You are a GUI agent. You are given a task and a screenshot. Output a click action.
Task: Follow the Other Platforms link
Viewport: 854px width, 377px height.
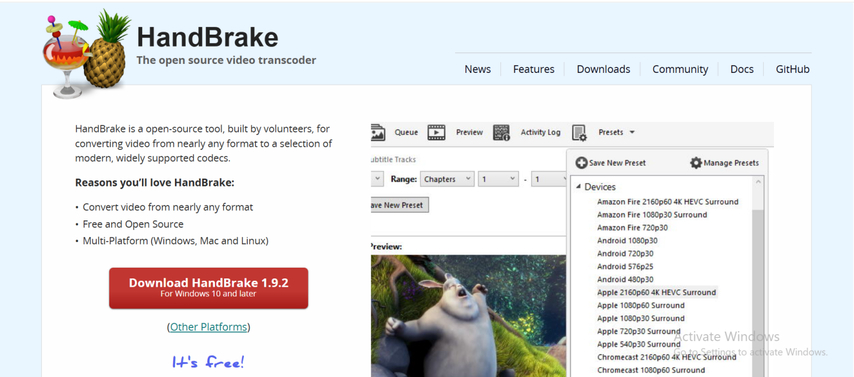tap(209, 327)
